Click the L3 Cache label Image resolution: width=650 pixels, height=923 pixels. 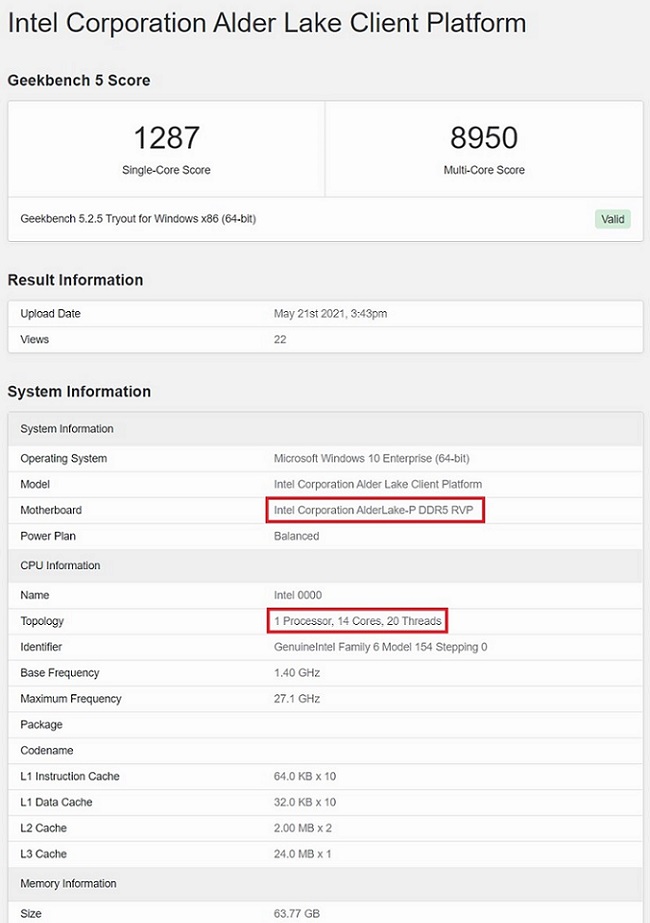tap(44, 854)
